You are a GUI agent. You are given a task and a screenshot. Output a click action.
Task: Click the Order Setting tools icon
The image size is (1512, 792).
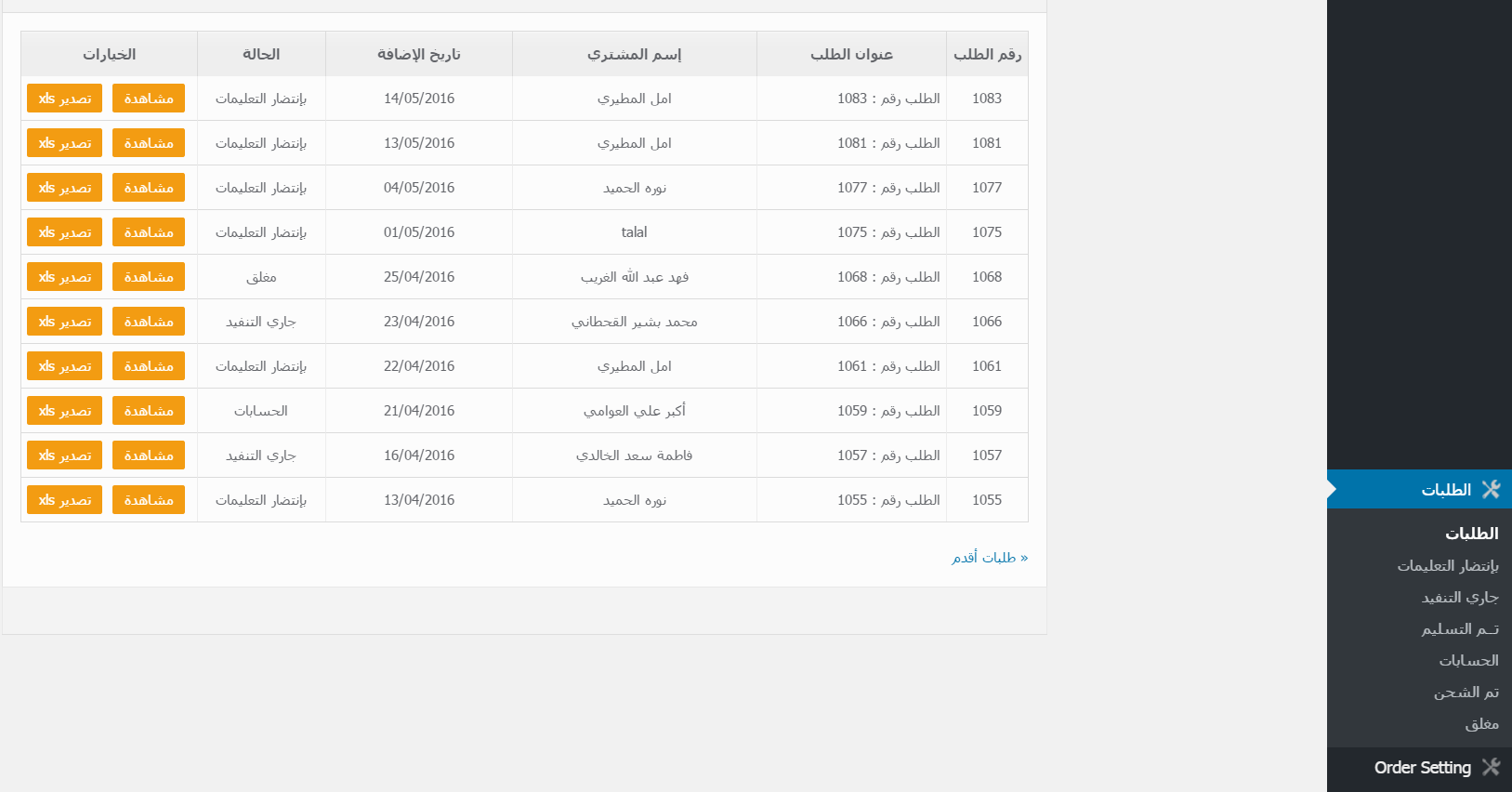[x=1491, y=767]
